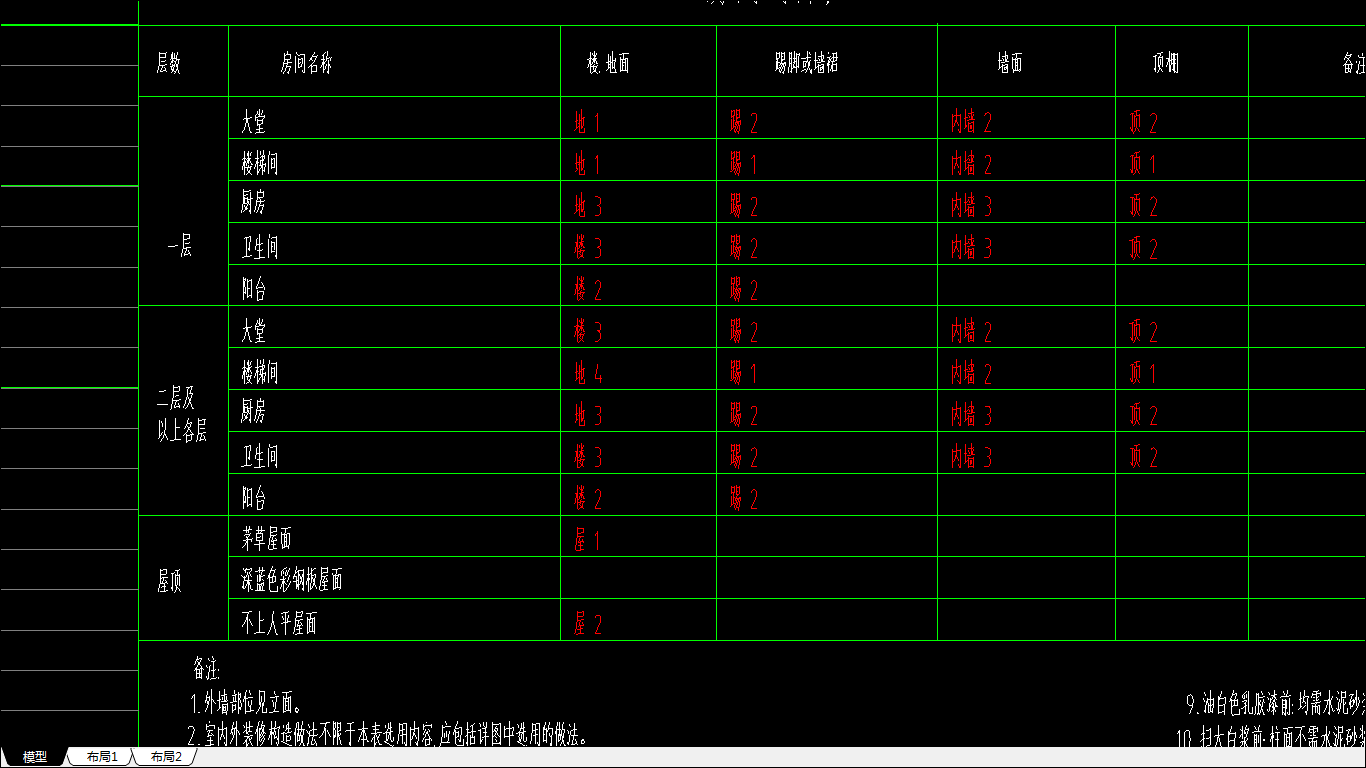Click 踢 2 in 一层 大堂 row
Viewport: 1366px width, 768px height.
click(744, 123)
